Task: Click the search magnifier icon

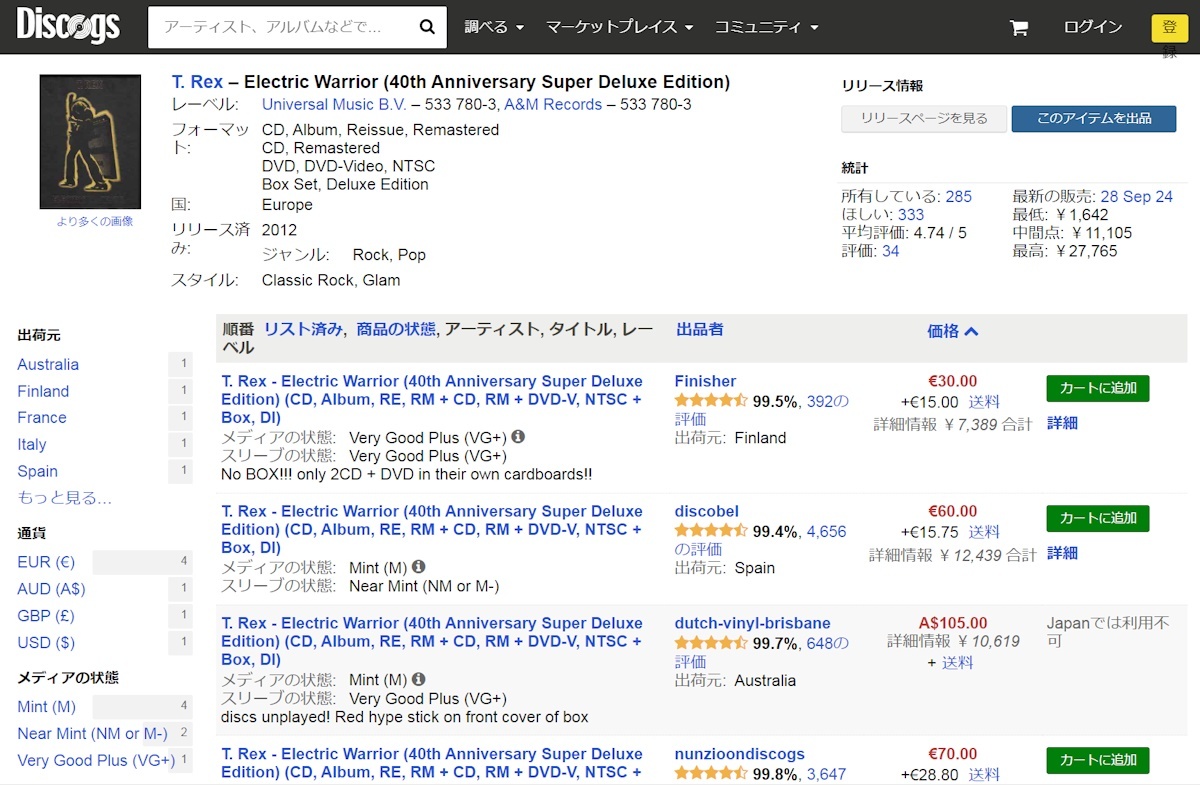Action: tap(427, 27)
